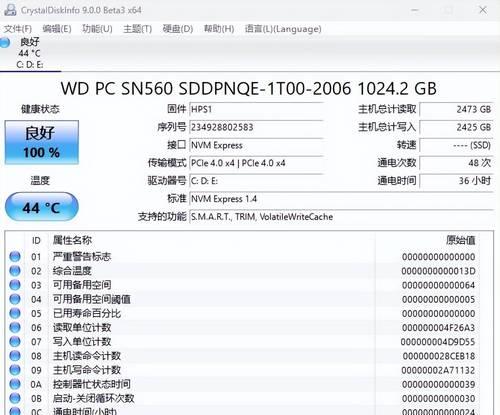The width and height of the screenshot is (500, 415).
Task: Click raw value 000000028CEB18
Action: pyautogui.click(x=439, y=356)
